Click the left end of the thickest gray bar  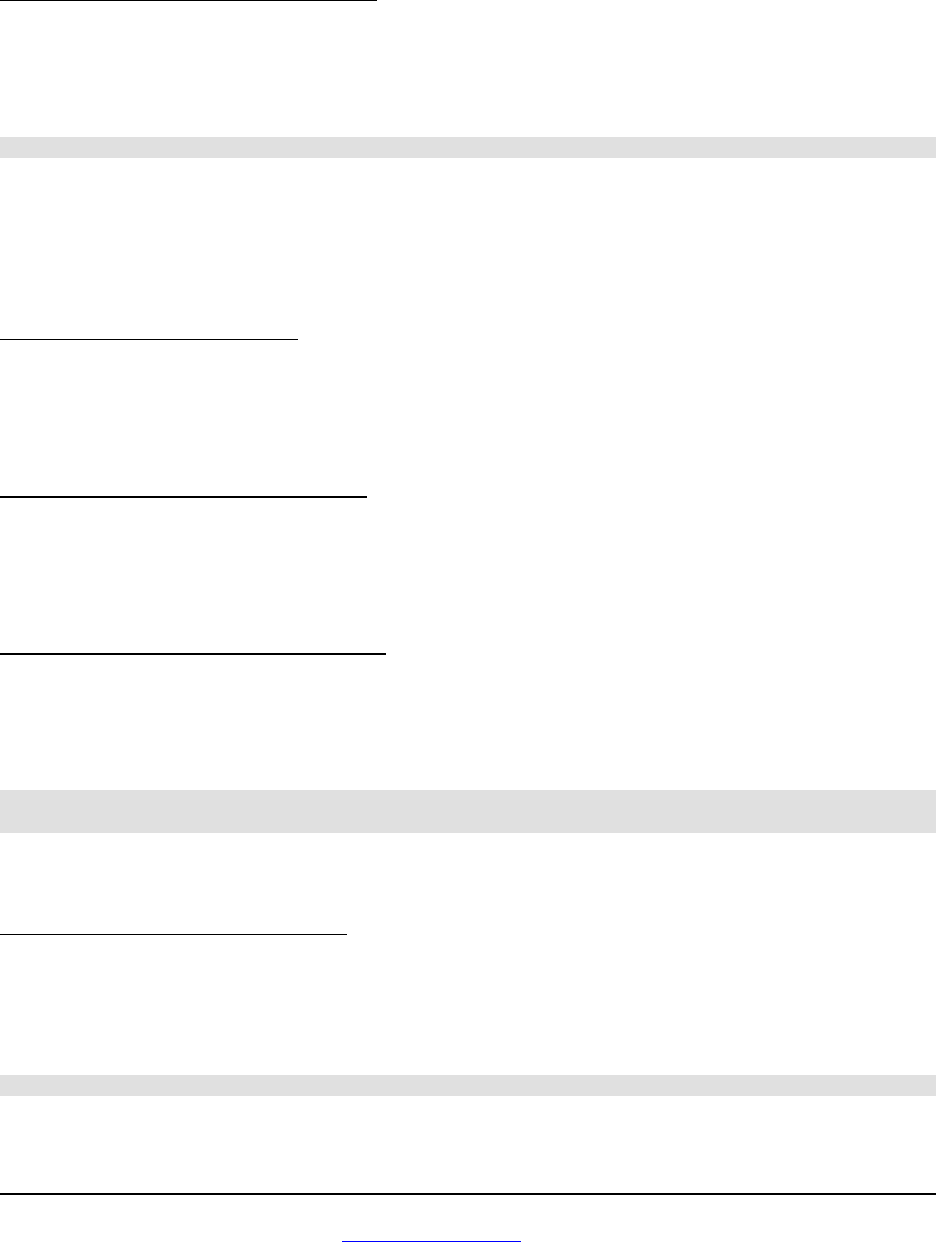coord(4,811)
